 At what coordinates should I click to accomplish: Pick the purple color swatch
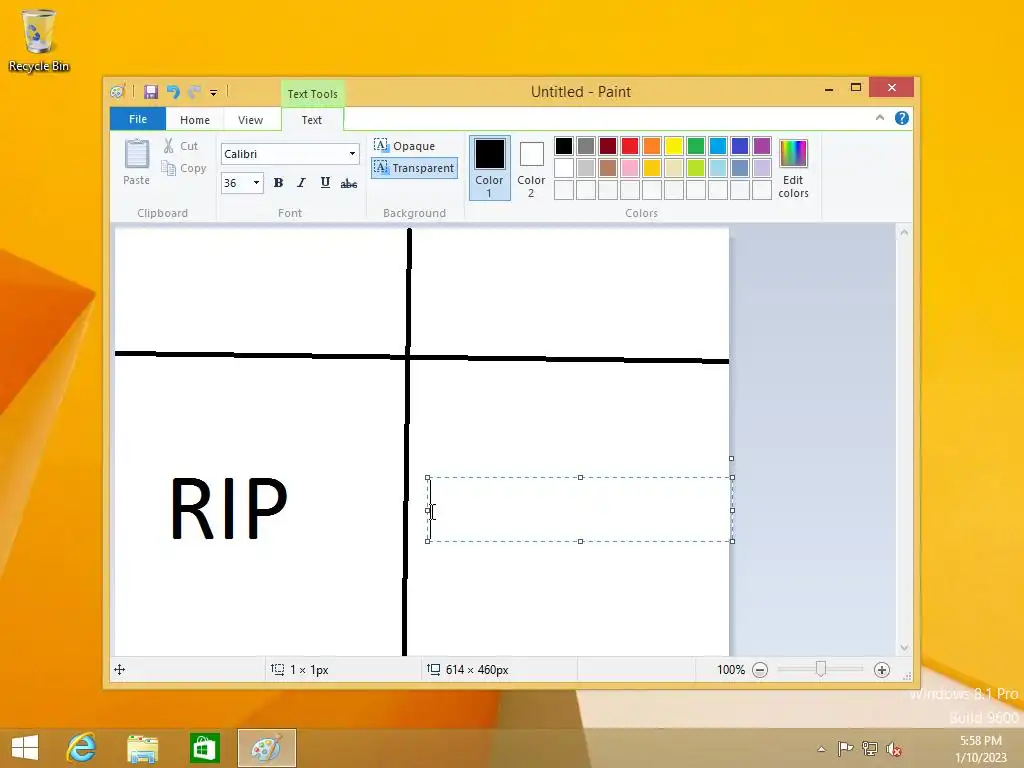pyautogui.click(x=761, y=146)
